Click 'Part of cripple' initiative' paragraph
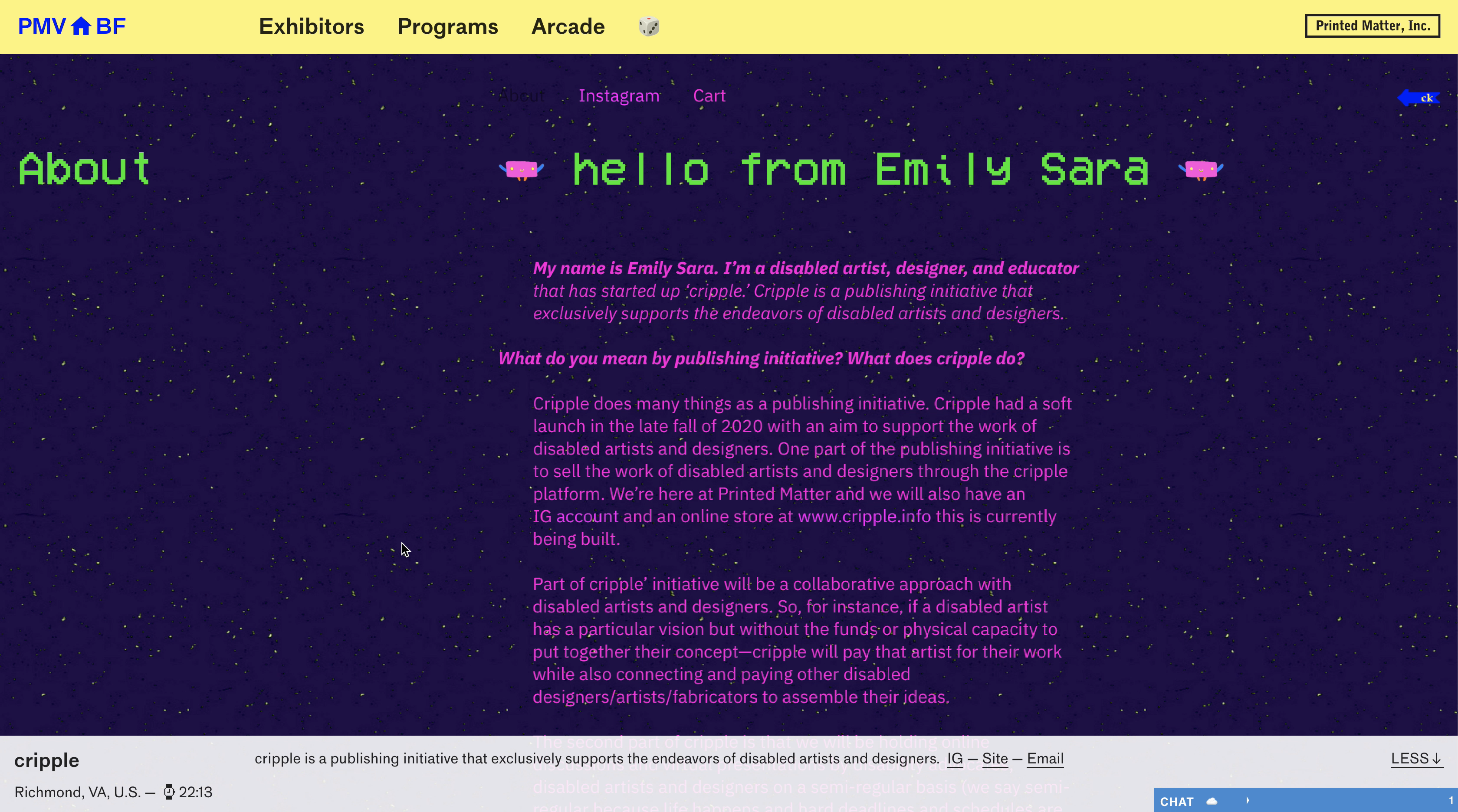1458x812 pixels. pyautogui.click(x=797, y=640)
